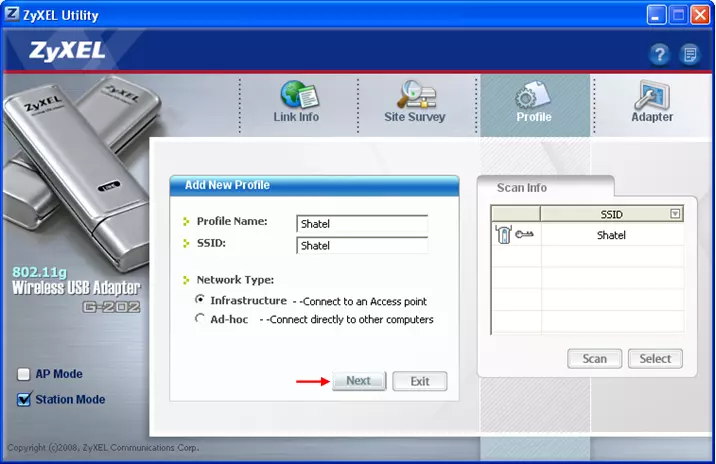Click the Scan button

click(x=595, y=359)
